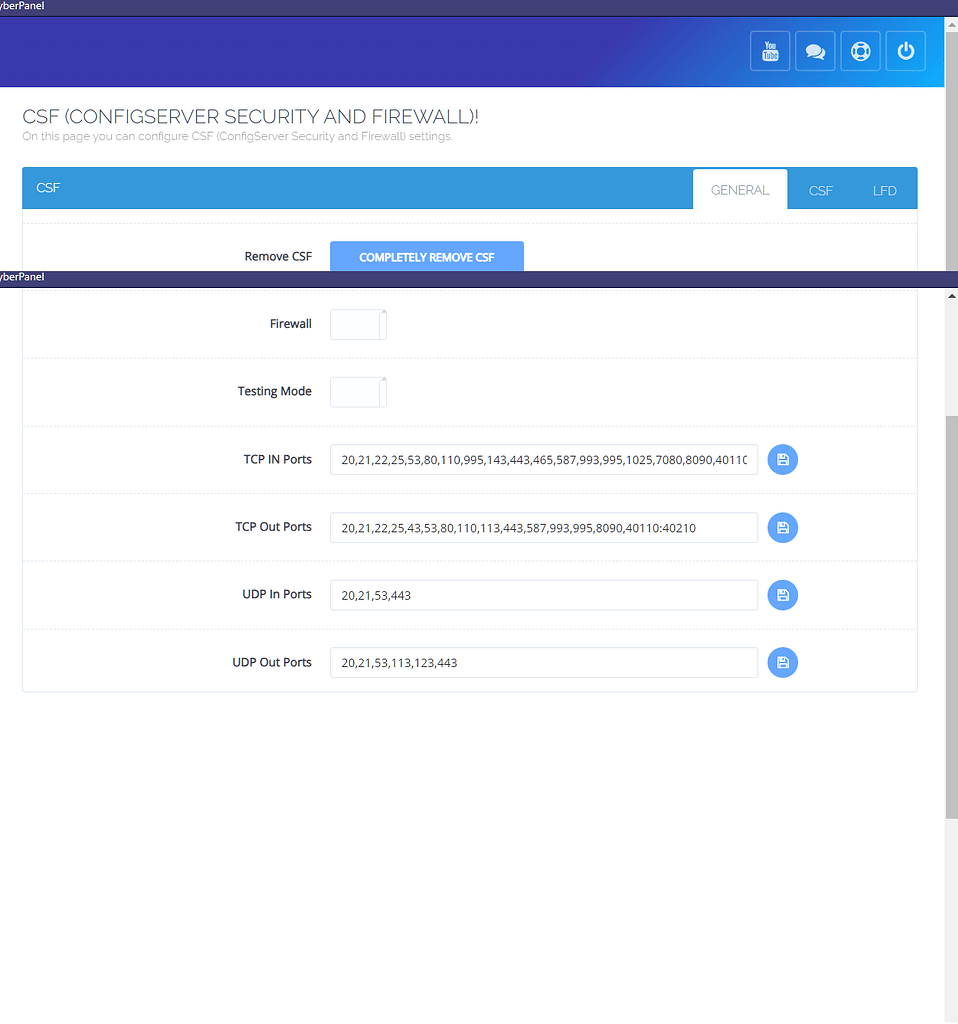958x1024 pixels.
Task: Click the 'Remove CSF' label
Action: (x=278, y=257)
